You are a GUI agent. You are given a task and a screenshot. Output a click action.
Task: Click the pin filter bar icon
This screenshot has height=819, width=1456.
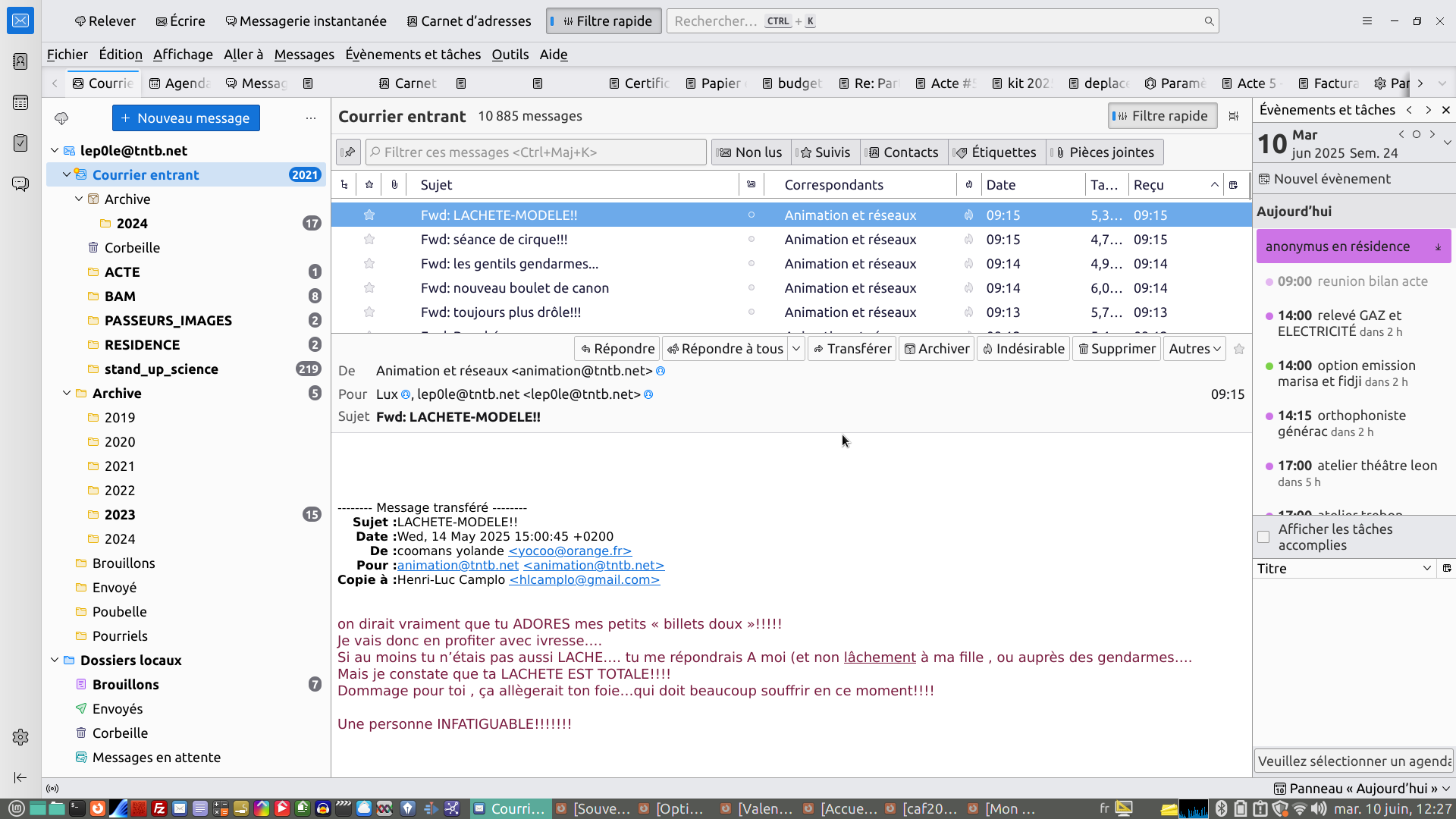click(x=348, y=152)
